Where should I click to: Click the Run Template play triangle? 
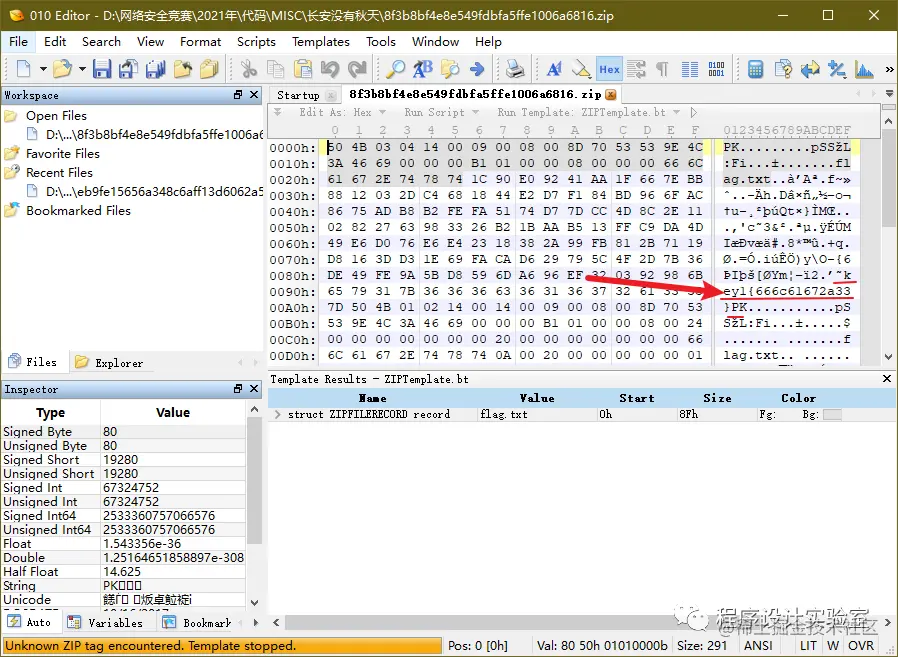pyautogui.click(x=694, y=112)
